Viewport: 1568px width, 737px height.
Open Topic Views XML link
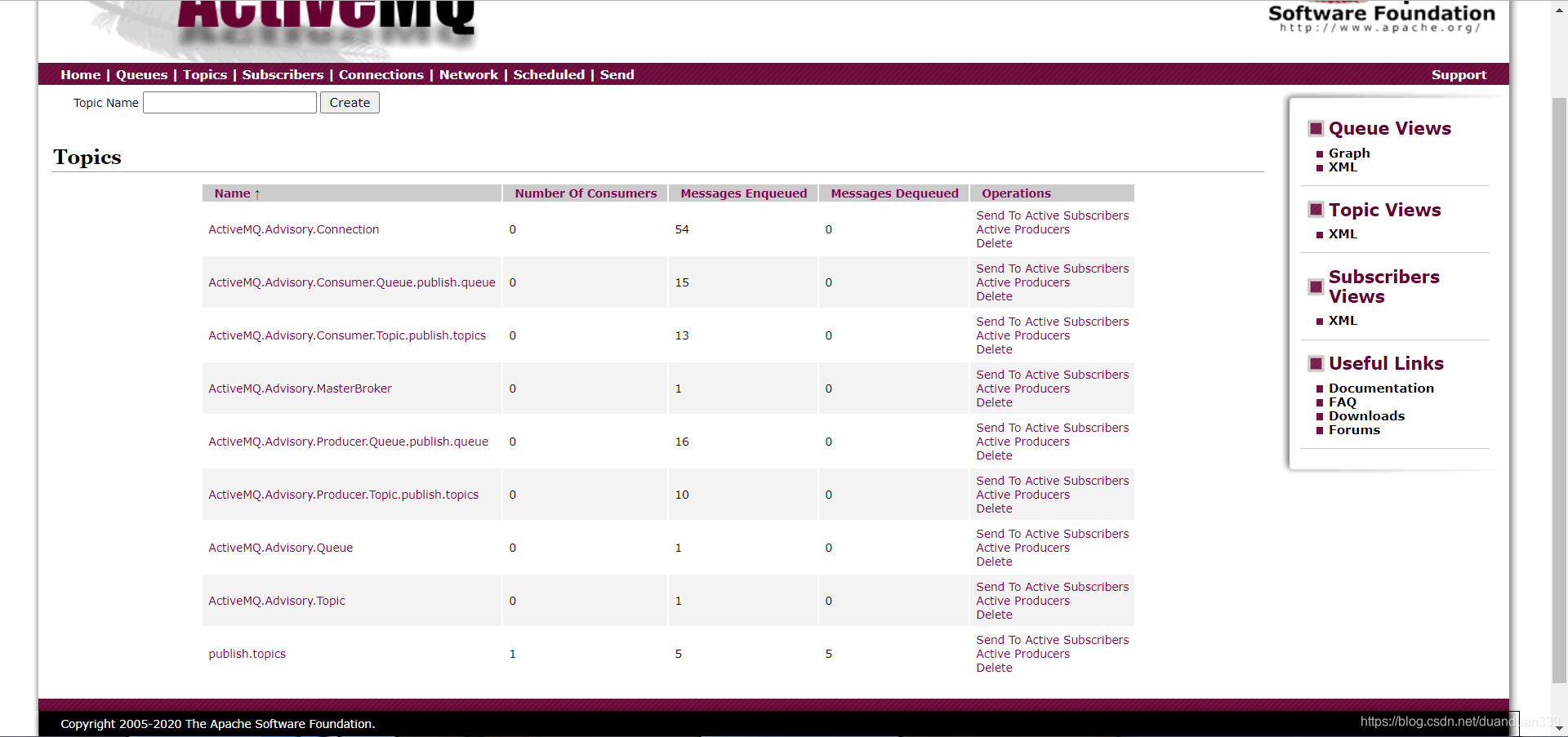coord(1343,233)
